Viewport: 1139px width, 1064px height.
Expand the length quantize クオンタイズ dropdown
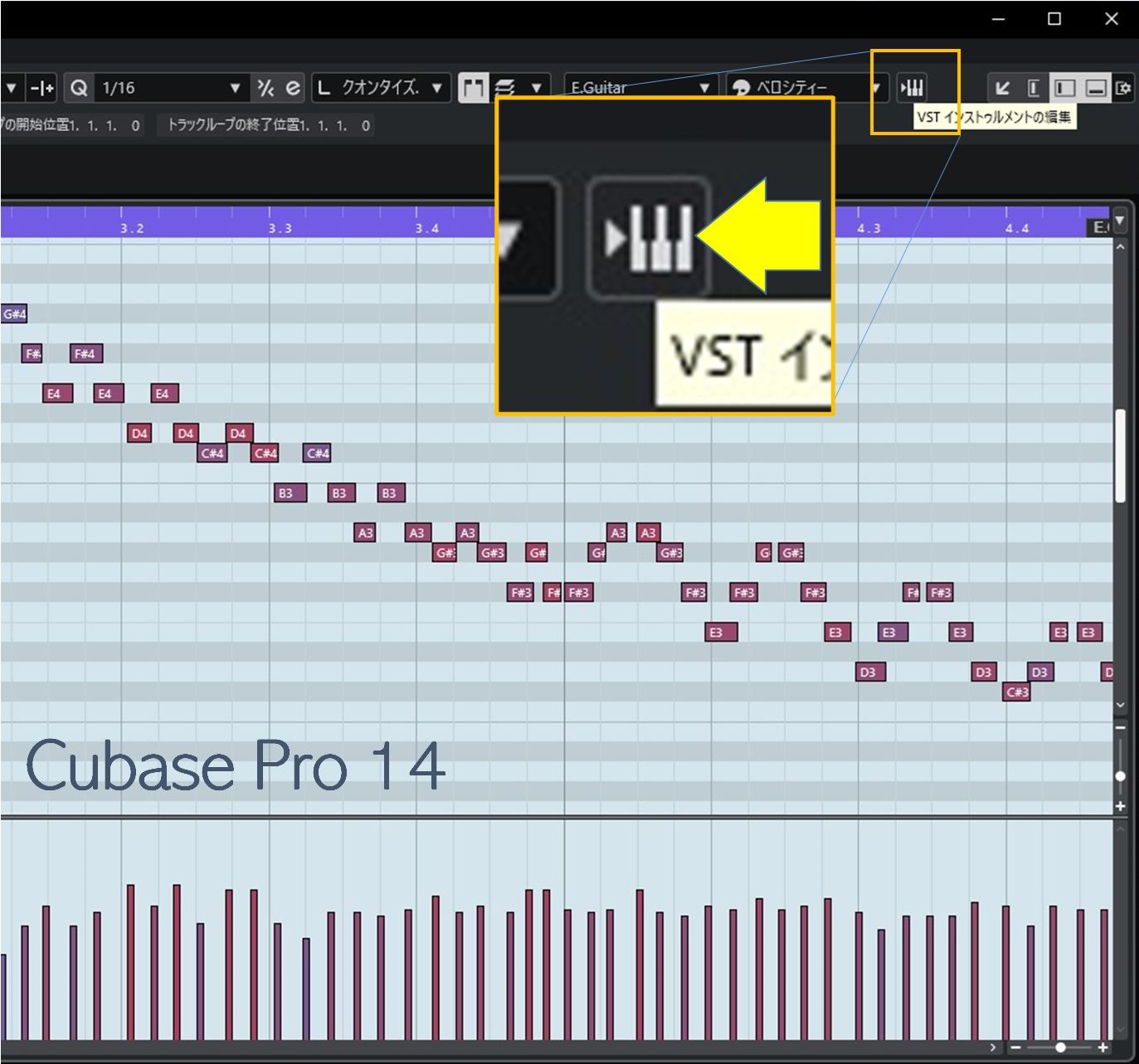point(436,88)
